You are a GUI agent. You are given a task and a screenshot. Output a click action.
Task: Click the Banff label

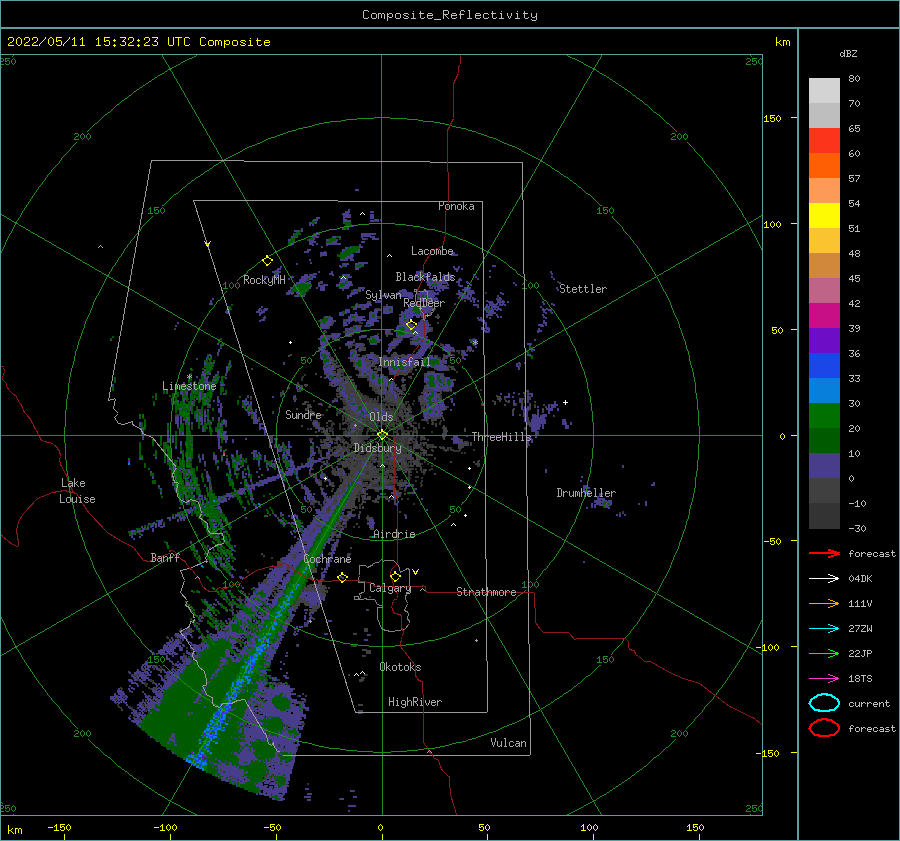pyautogui.click(x=165, y=558)
